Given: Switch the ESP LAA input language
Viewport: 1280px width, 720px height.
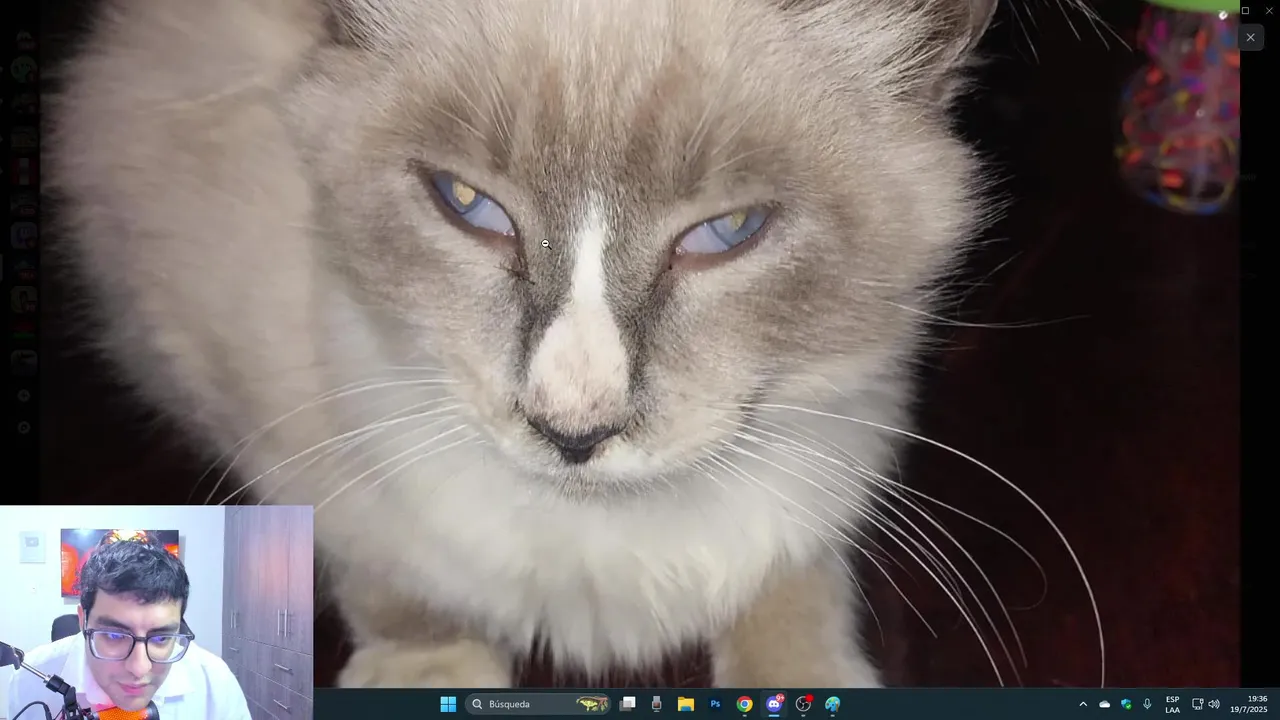Looking at the screenshot, I should pos(1172,704).
